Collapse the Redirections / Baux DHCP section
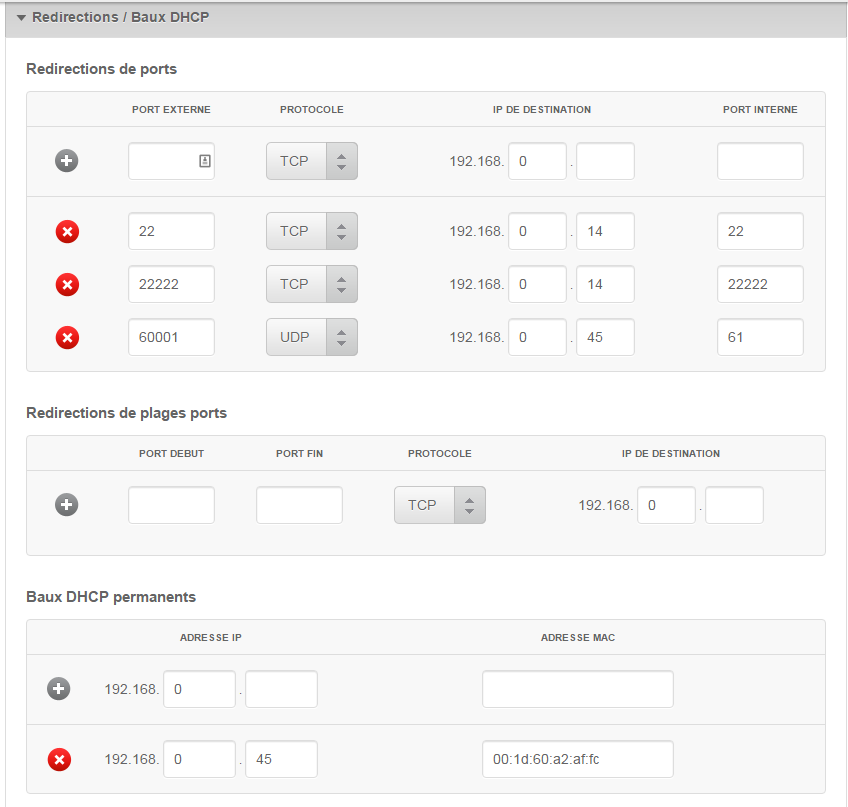The image size is (848, 807). (21, 18)
